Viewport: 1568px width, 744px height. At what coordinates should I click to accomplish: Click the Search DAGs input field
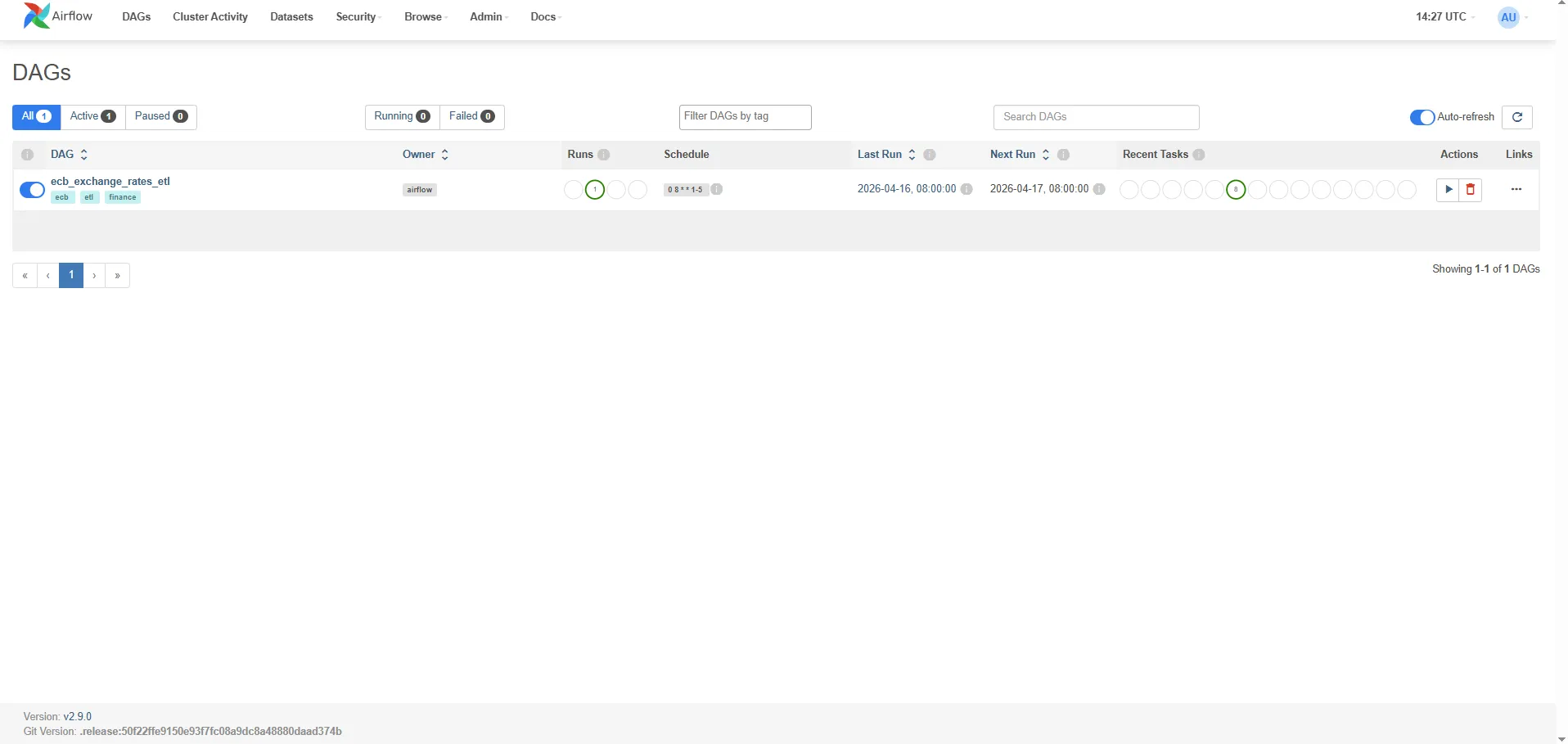[x=1096, y=116]
